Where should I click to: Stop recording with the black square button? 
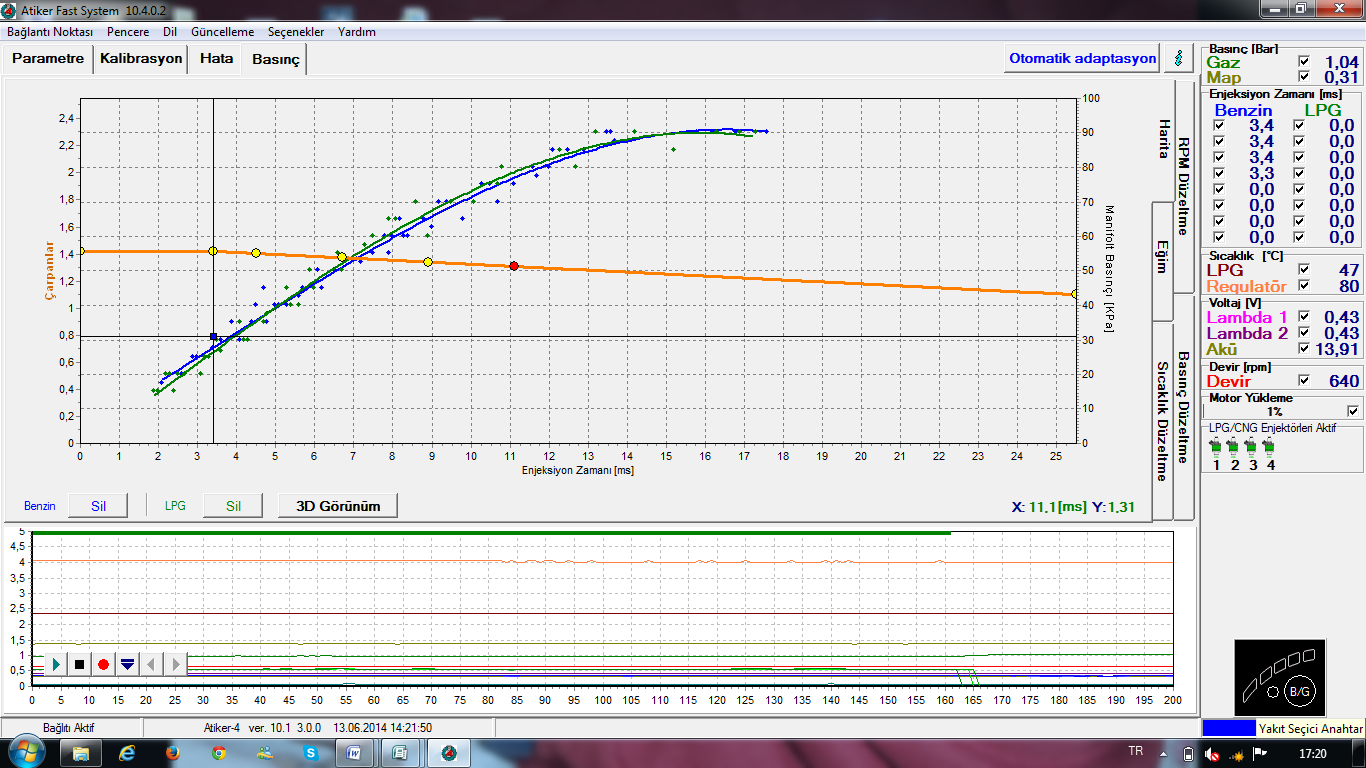pyautogui.click(x=80, y=664)
